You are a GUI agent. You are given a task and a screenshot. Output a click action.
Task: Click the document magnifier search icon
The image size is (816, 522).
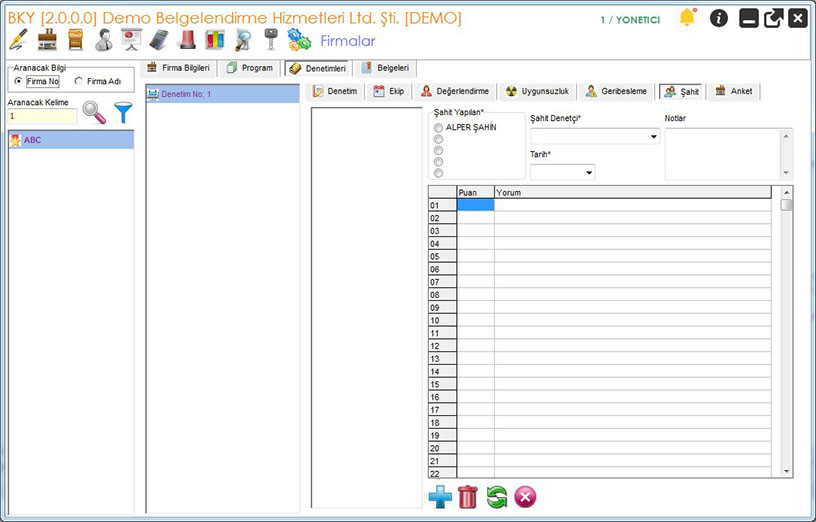click(243, 40)
